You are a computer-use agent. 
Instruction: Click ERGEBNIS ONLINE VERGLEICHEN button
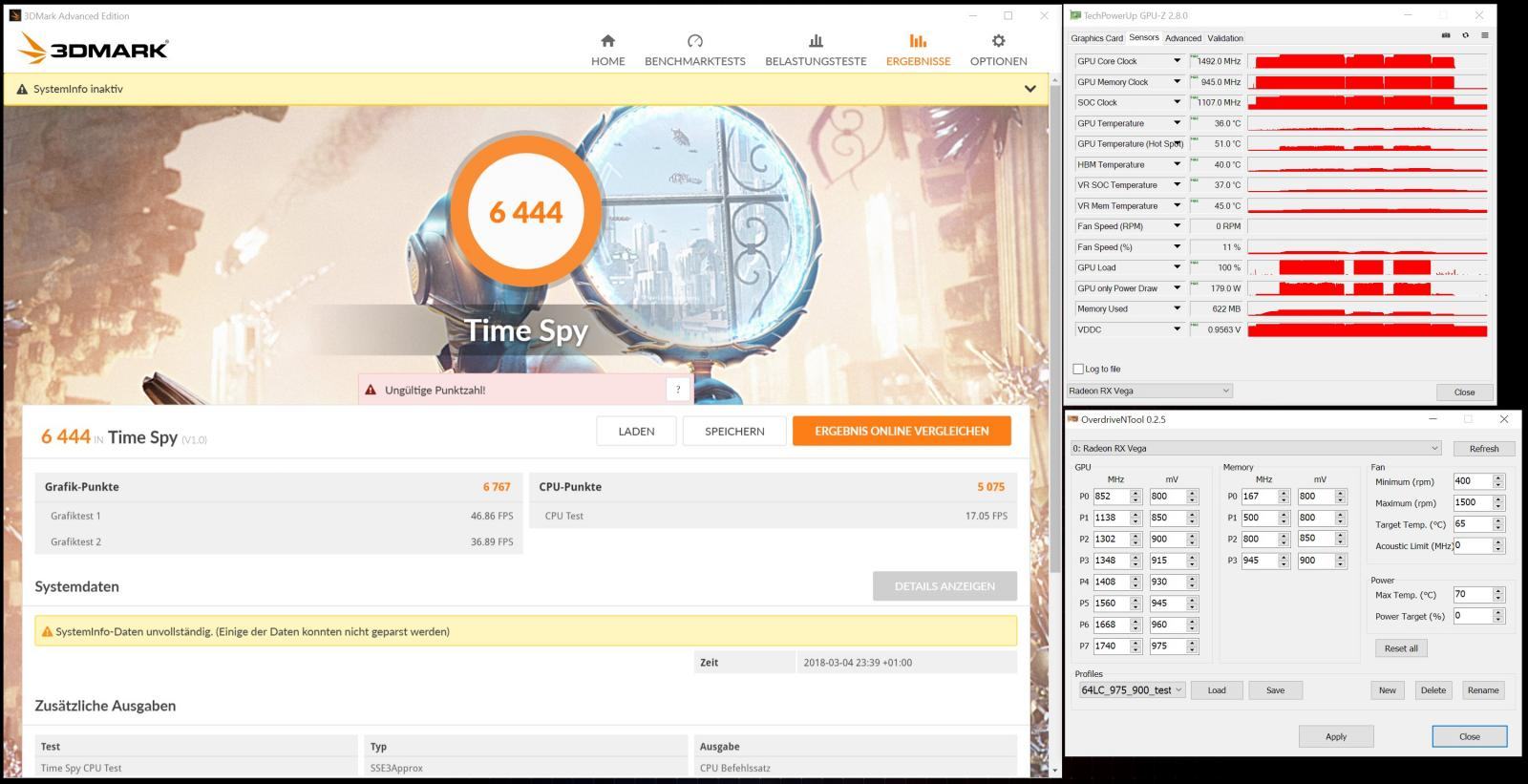click(902, 431)
